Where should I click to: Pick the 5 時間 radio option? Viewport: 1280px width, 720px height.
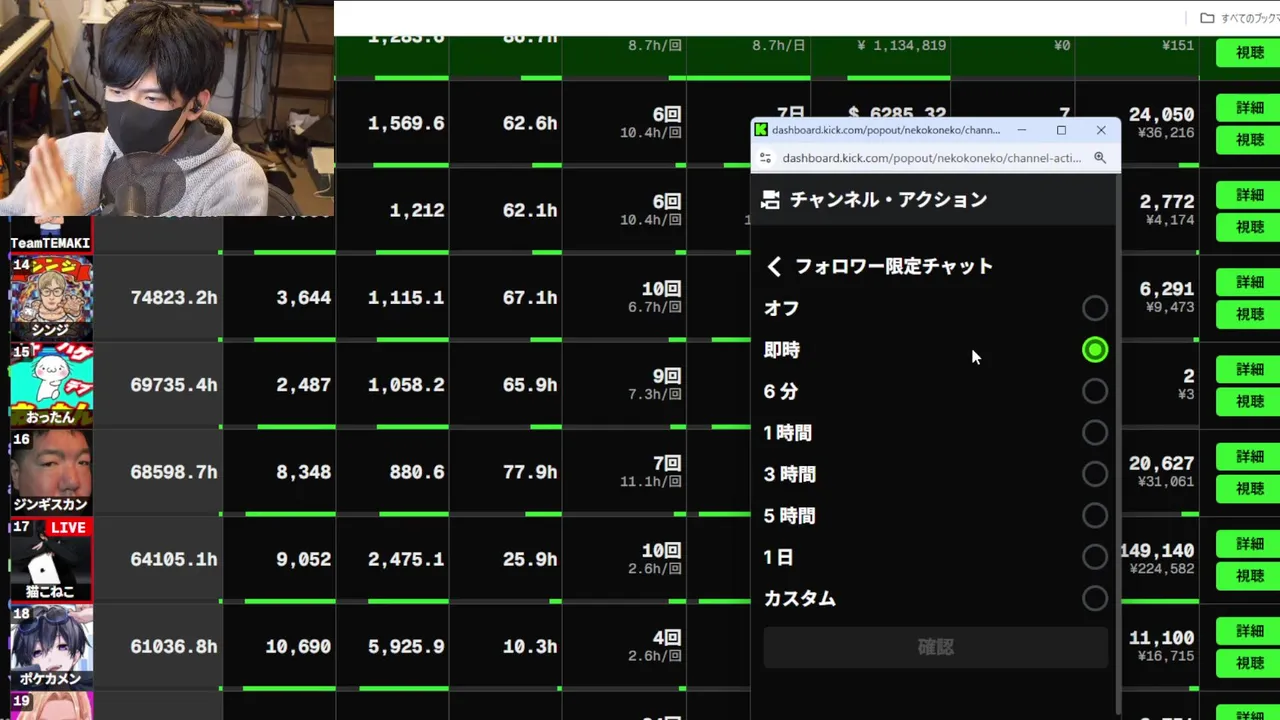click(x=1095, y=515)
